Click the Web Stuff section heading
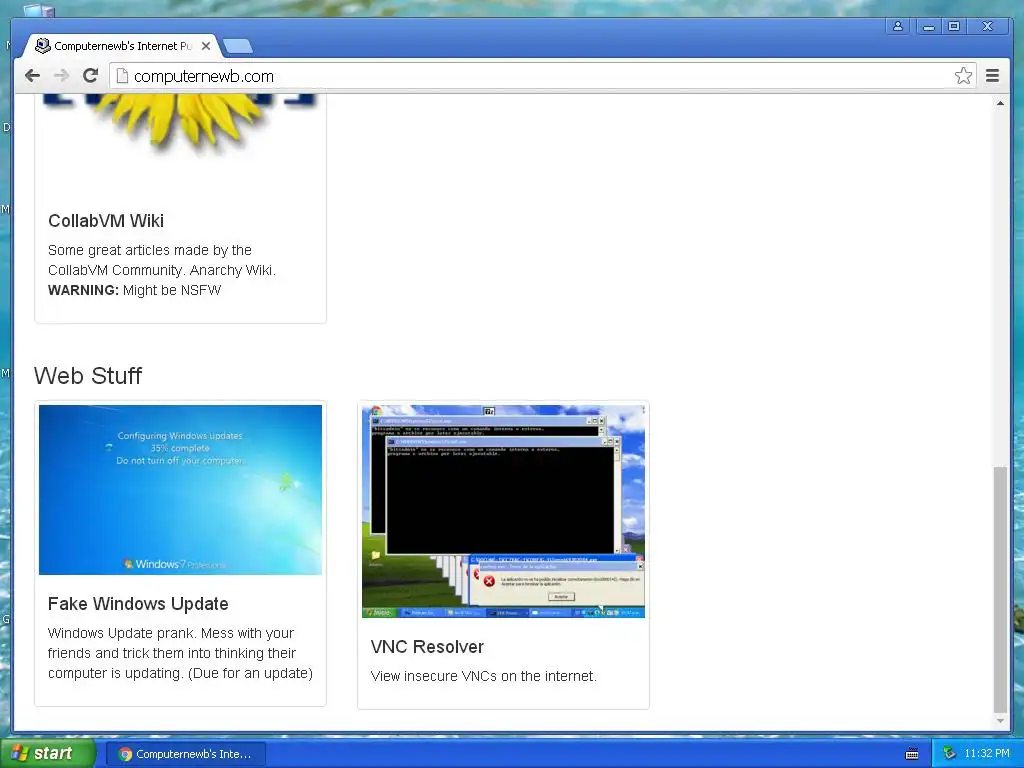The image size is (1024, 768). pyautogui.click(x=88, y=376)
